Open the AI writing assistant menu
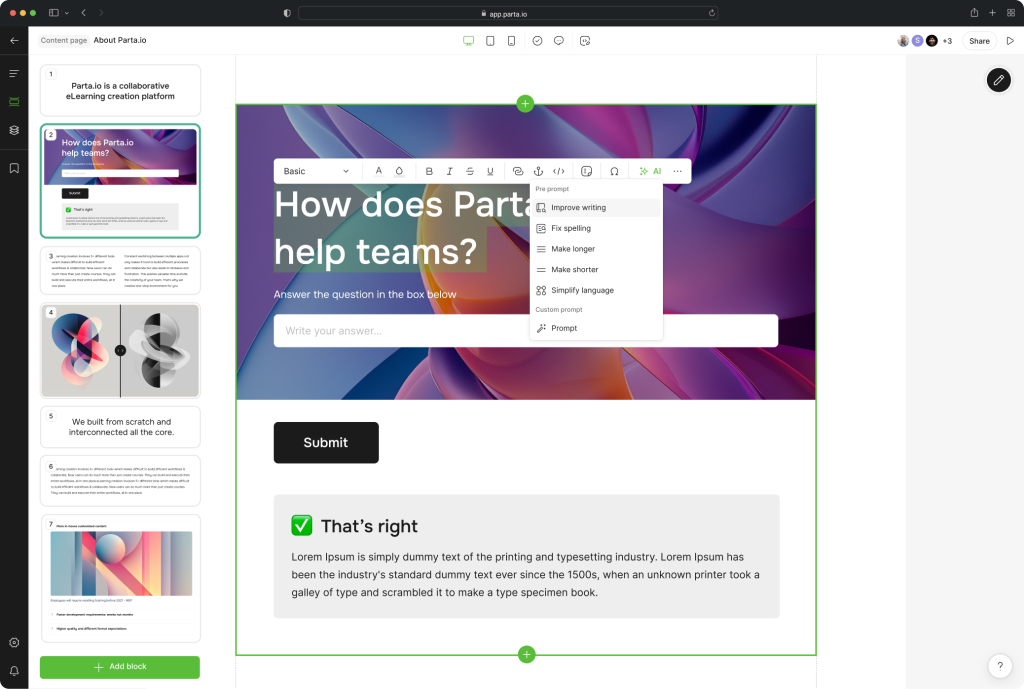This screenshot has height=689, width=1024. [x=651, y=171]
